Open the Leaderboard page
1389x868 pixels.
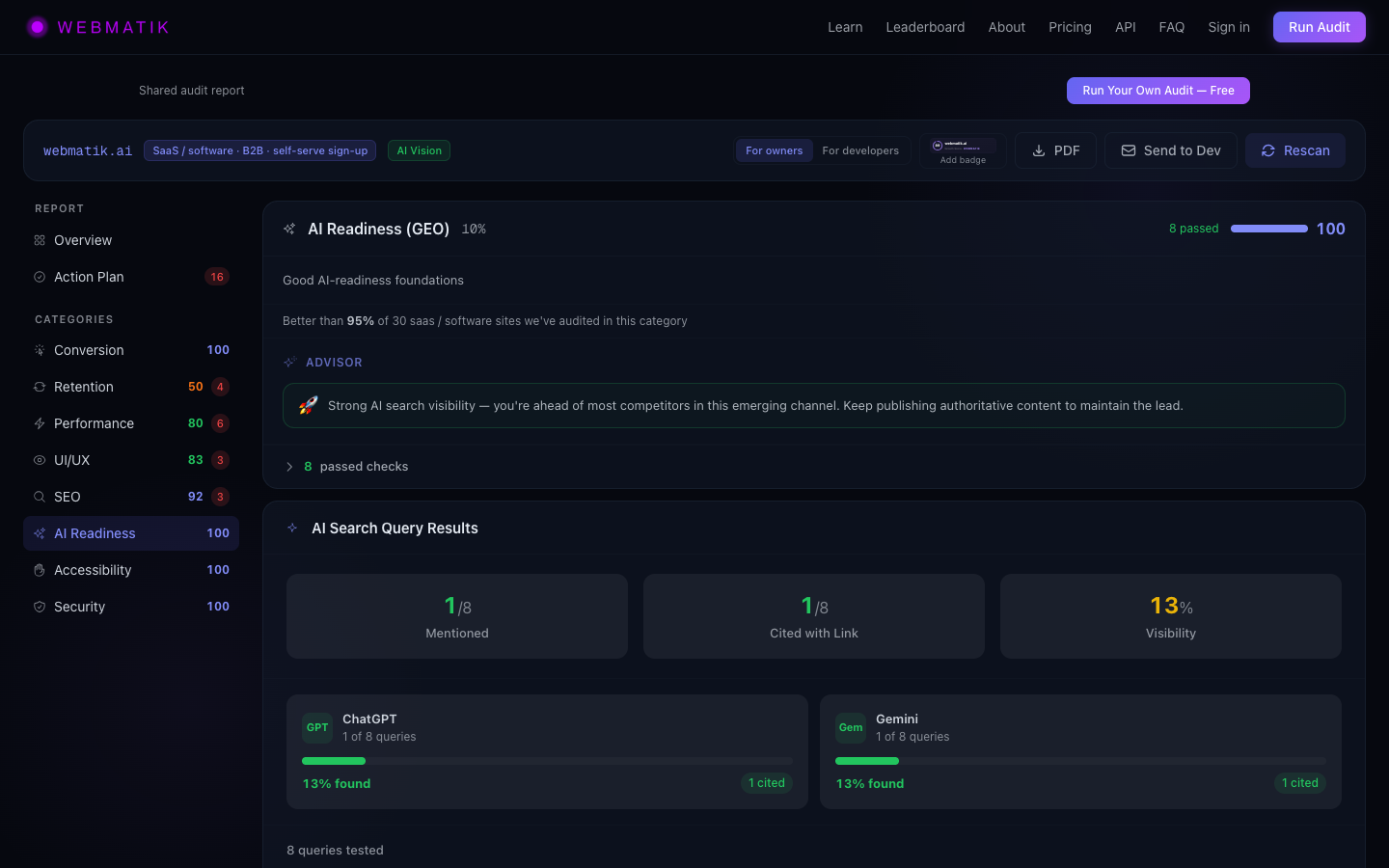click(925, 27)
